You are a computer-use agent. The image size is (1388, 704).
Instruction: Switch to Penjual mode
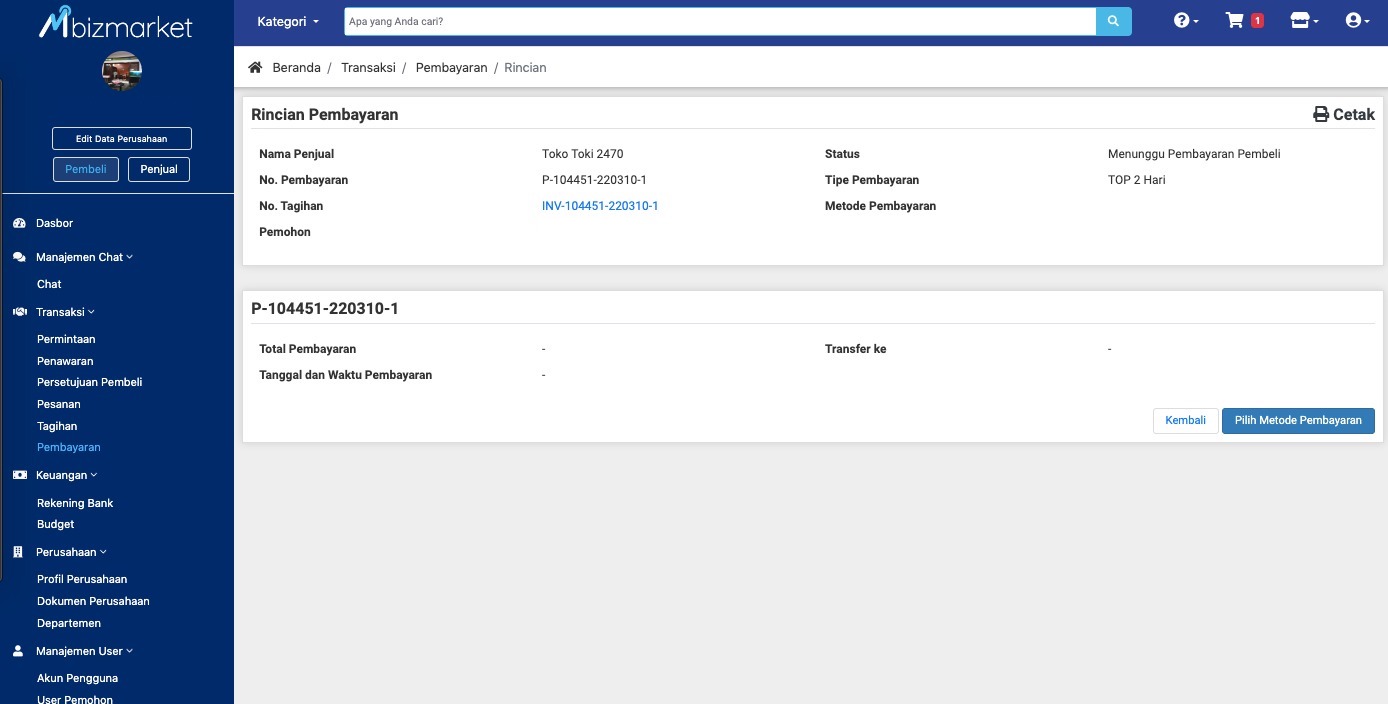158,169
